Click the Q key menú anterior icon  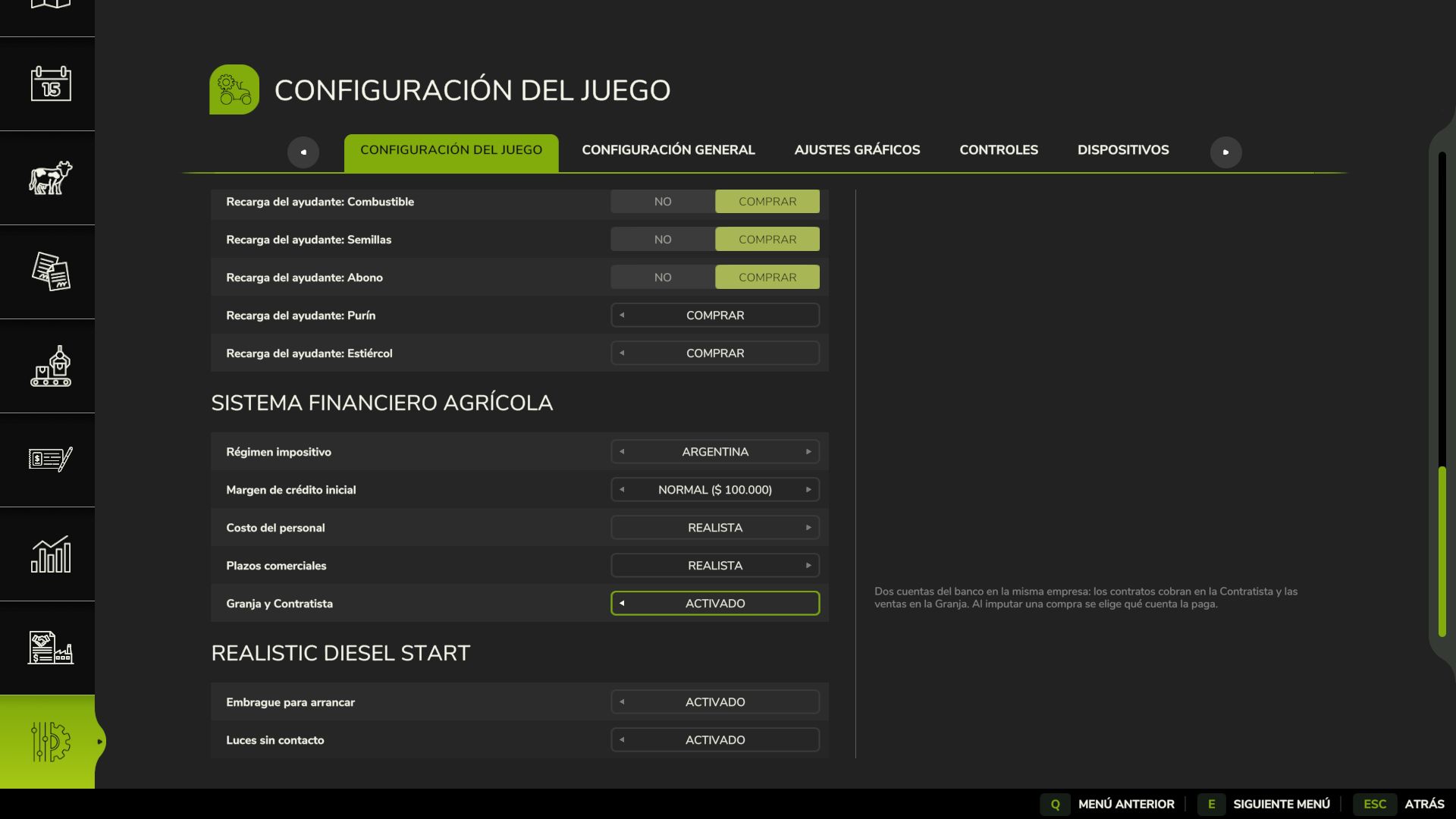pos(1055,804)
